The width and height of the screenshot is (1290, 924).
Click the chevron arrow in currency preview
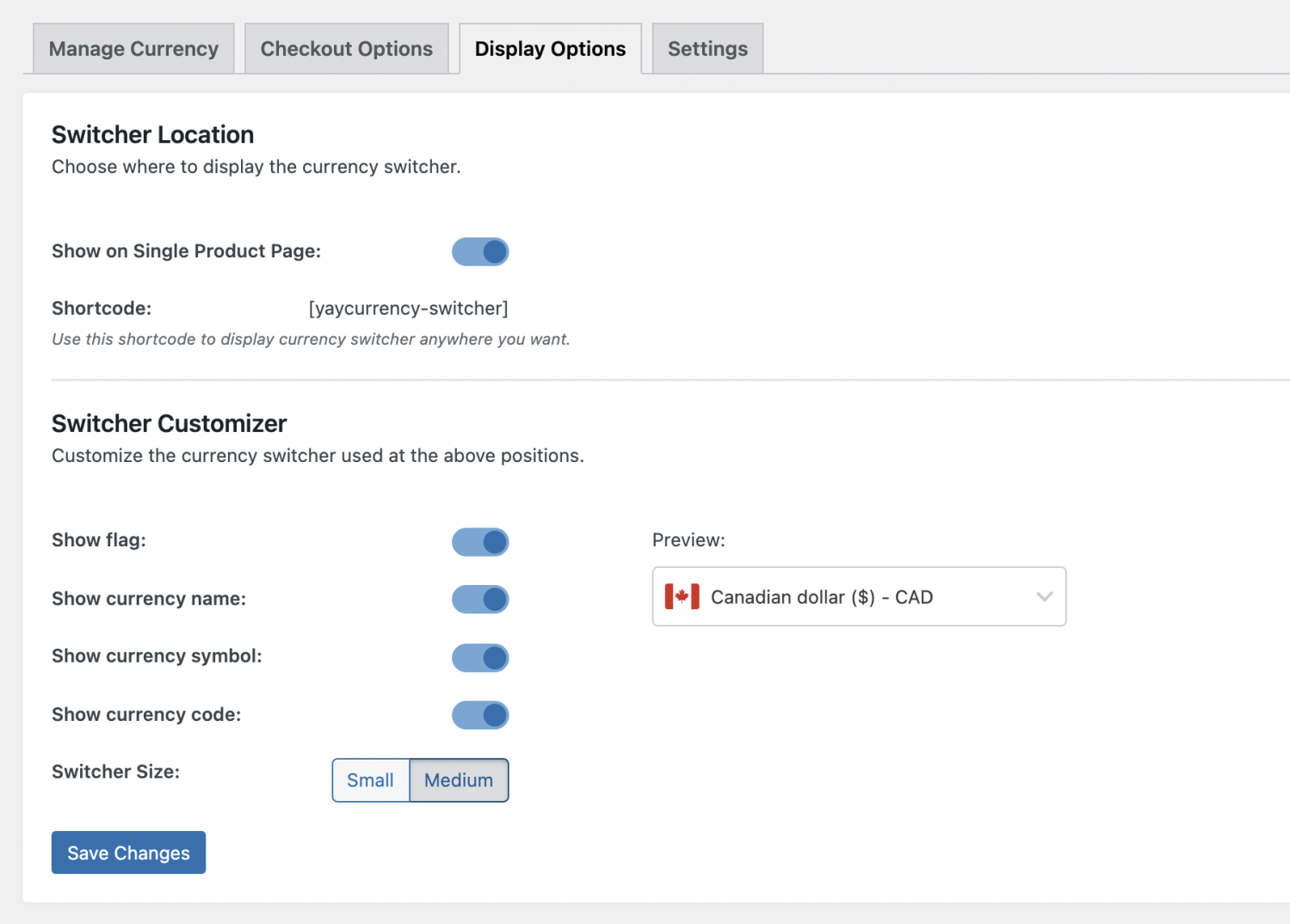(x=1044, y=596)
